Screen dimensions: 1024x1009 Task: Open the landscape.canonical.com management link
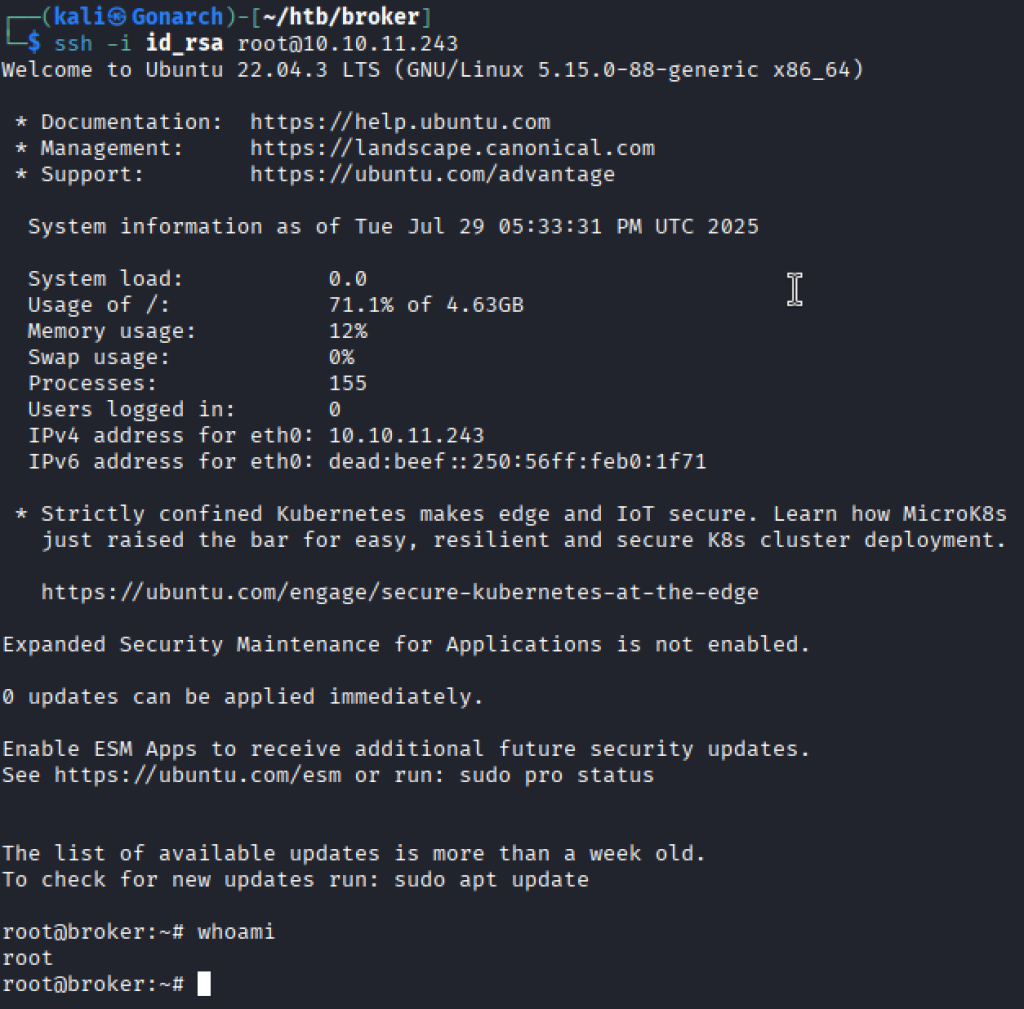(x=452, y=148)
